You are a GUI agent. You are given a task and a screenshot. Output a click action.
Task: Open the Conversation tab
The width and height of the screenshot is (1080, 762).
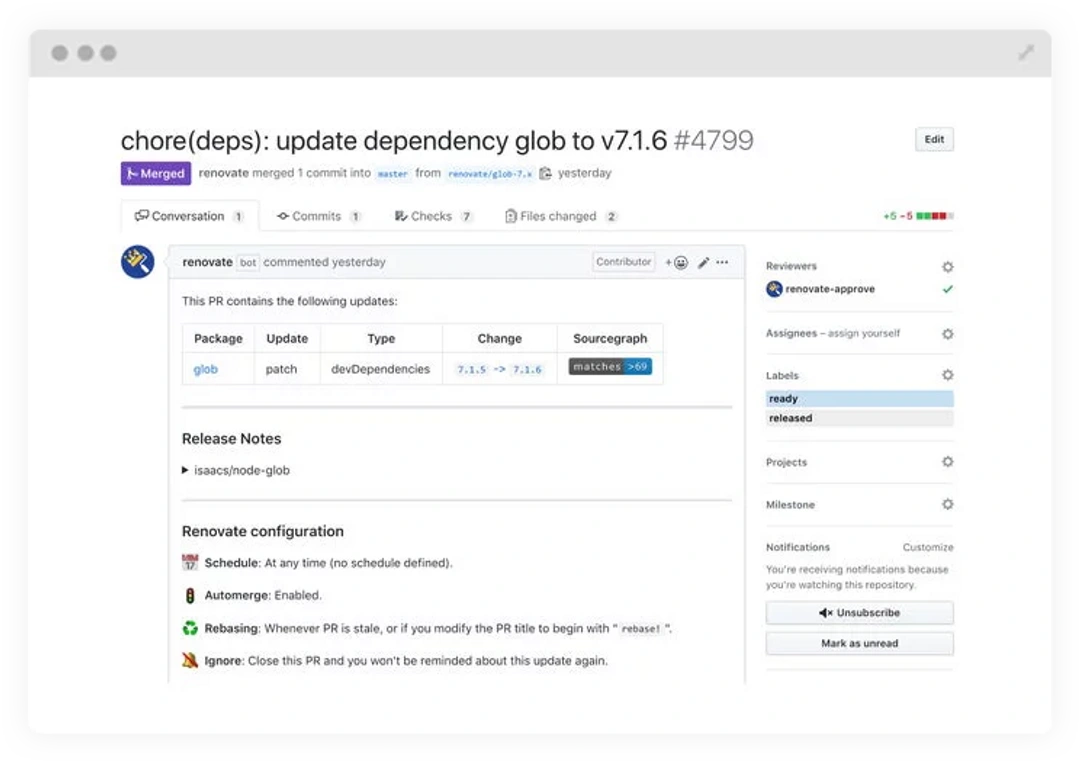(x=189, y=216)
